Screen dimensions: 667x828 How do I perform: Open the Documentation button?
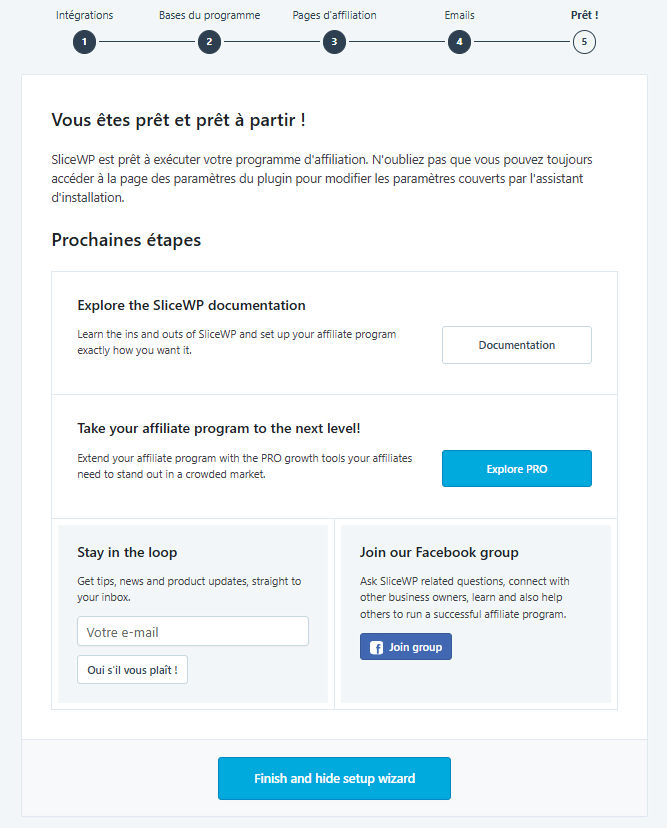click(x=516, y=345)
